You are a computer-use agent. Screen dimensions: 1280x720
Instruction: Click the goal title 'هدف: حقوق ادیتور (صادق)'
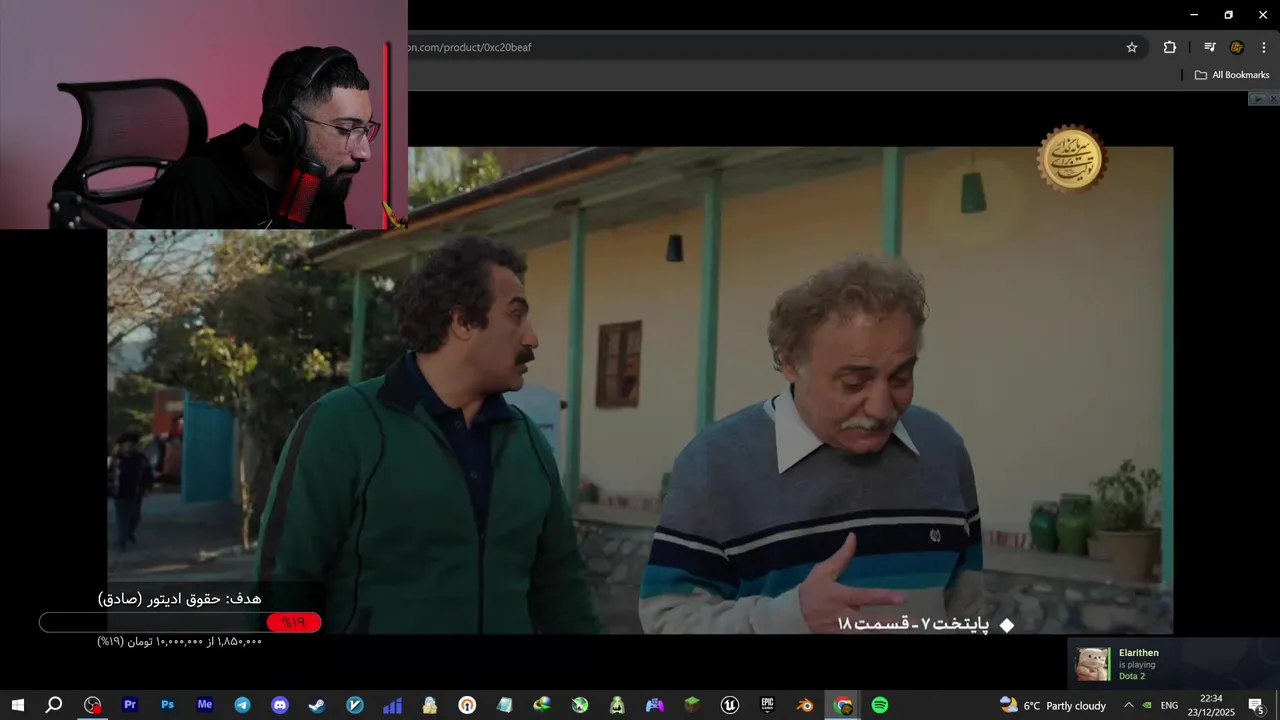point(180,598)
